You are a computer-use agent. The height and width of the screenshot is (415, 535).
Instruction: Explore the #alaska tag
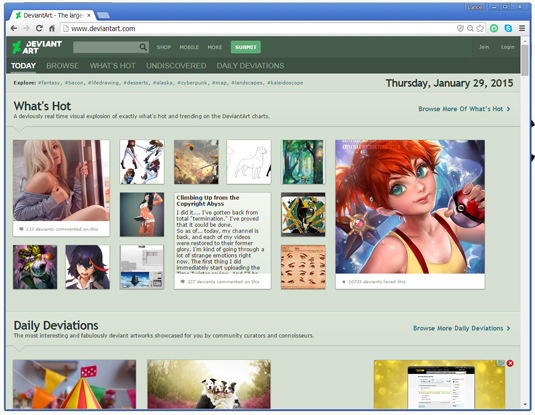point(163,83)
